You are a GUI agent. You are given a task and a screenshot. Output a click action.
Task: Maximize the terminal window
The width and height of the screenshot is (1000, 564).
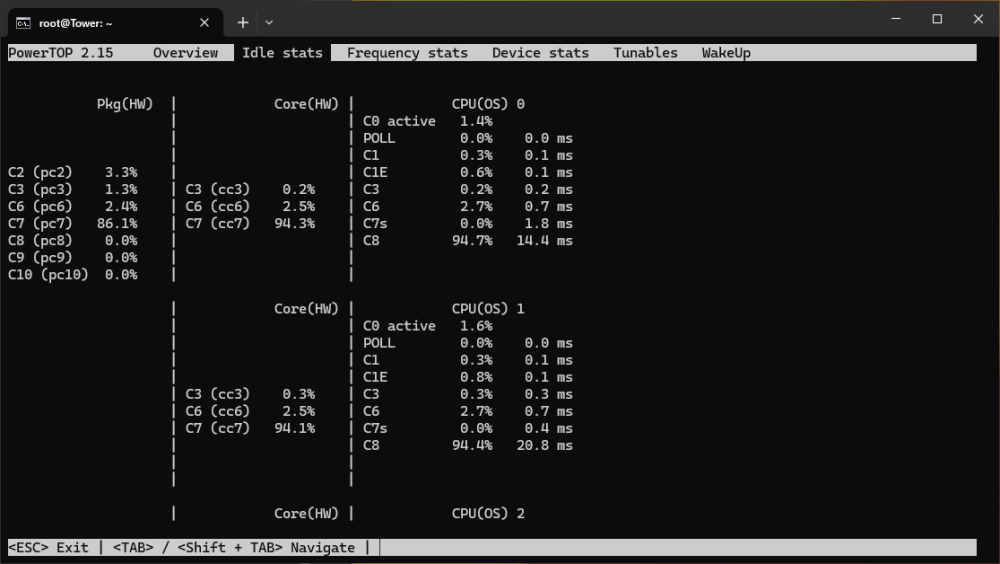click(x=937, y=19)
